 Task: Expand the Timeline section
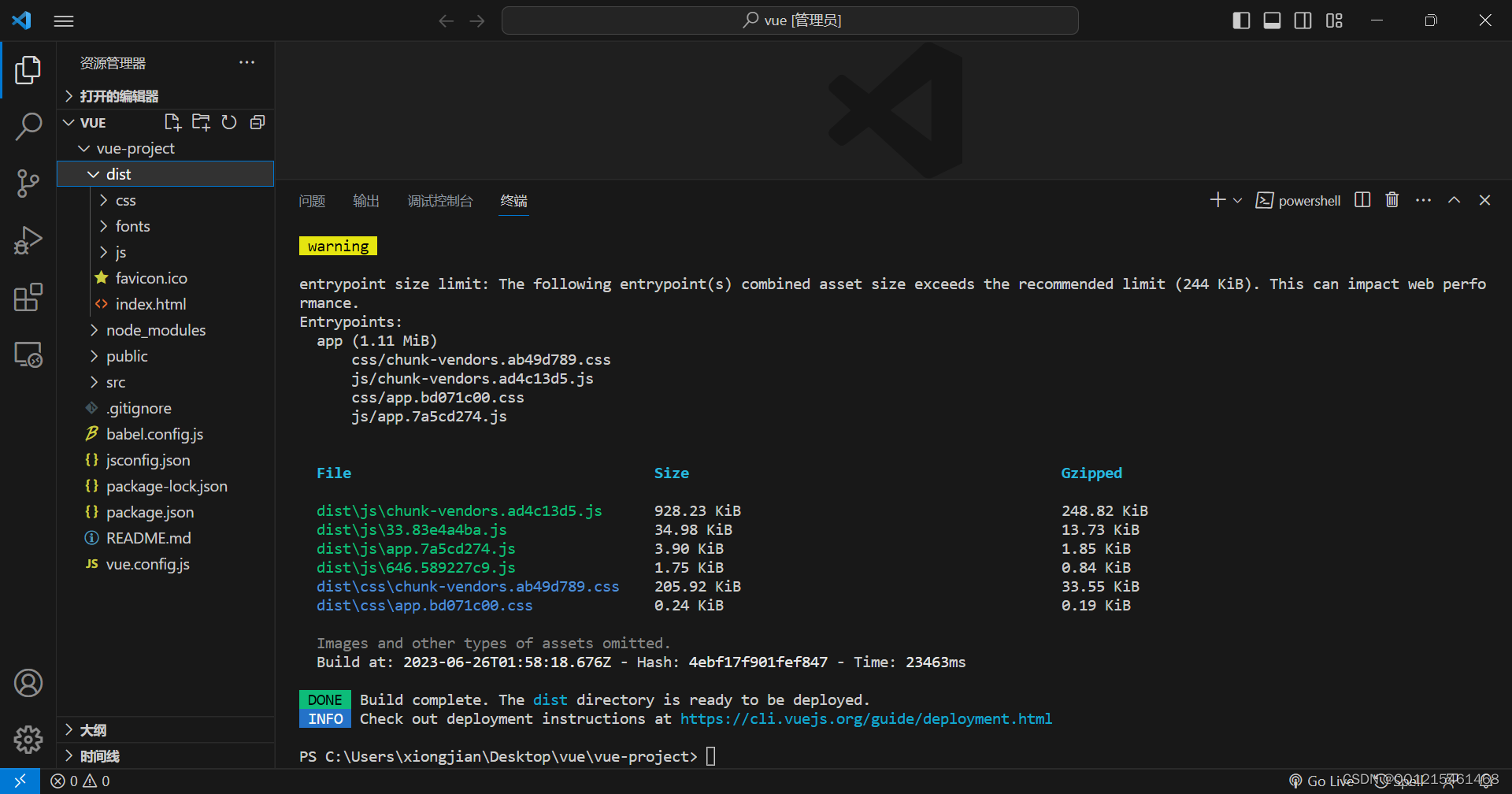coord(165,756)
